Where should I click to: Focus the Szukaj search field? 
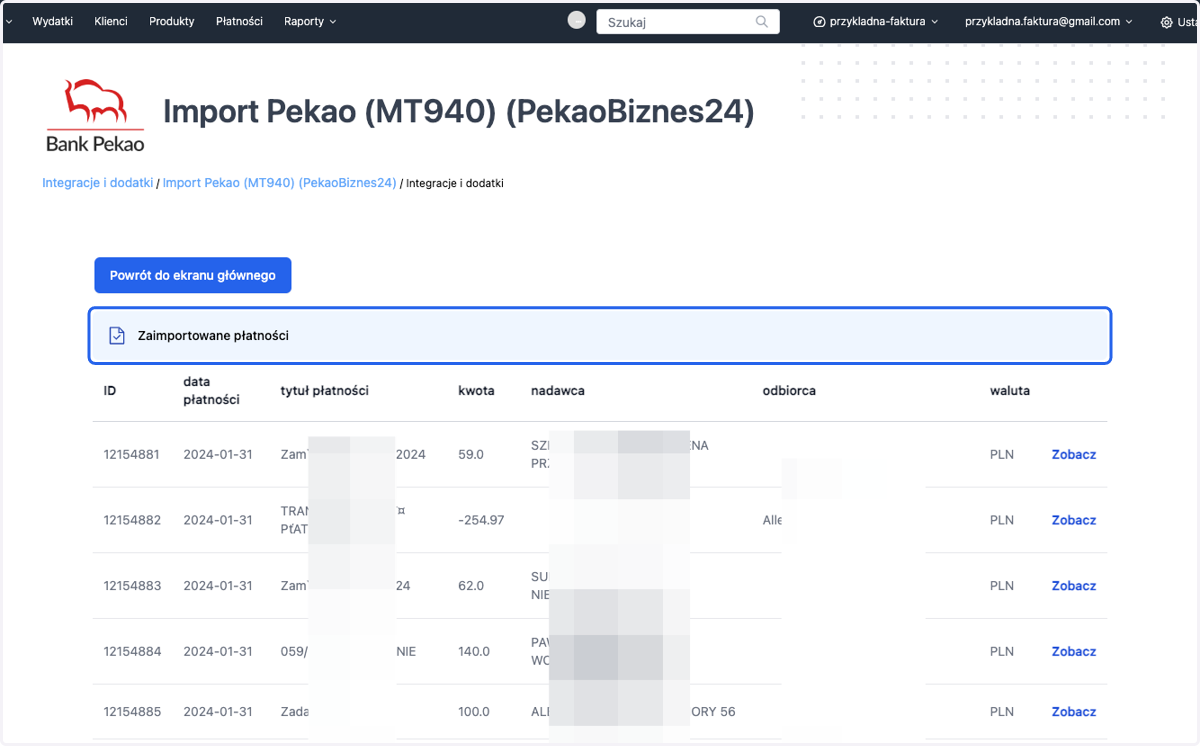tap(688, 21)
